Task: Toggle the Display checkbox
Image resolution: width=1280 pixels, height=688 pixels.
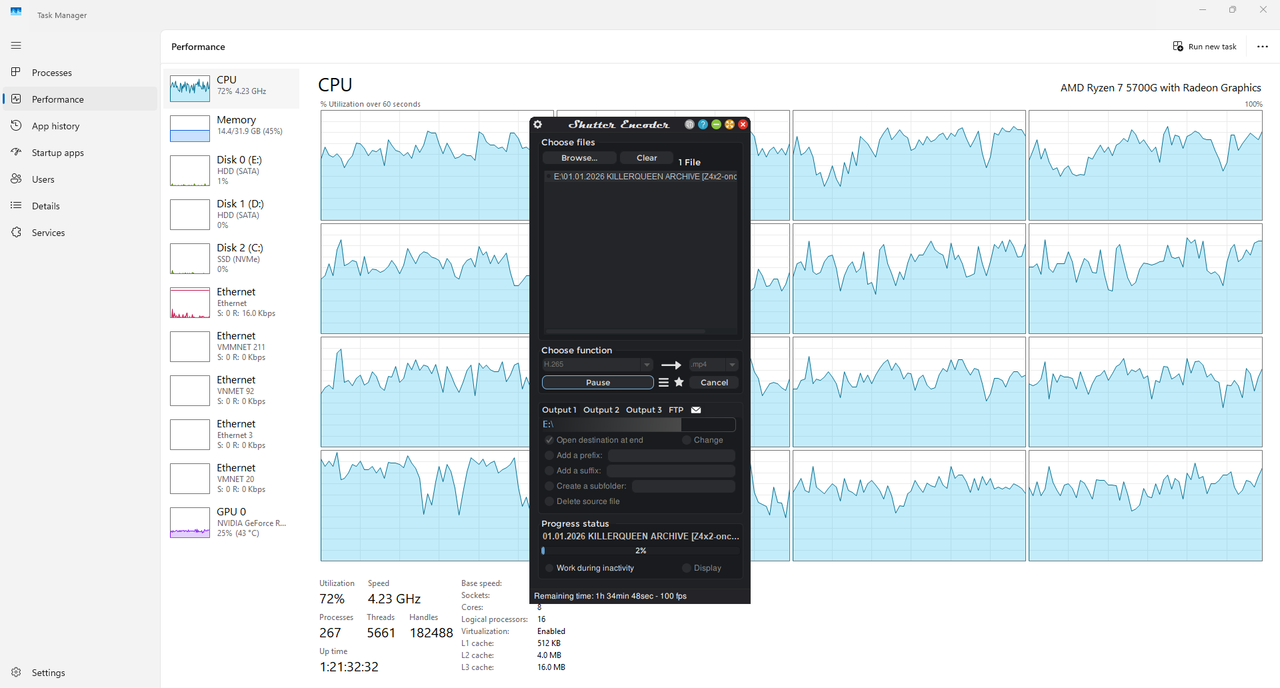Action: click(687, 568)
